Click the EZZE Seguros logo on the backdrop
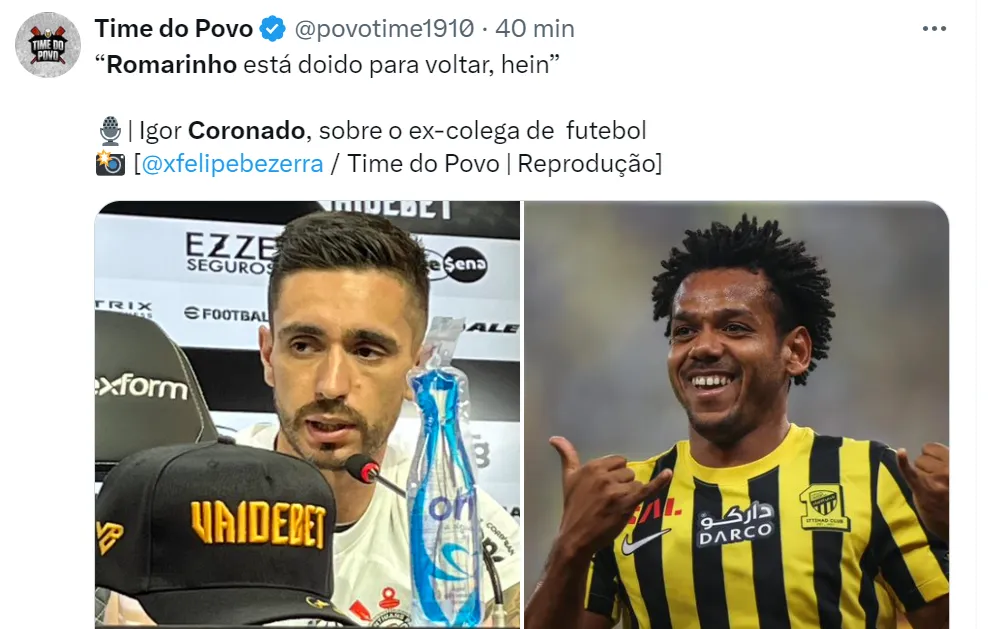 click(230, 253)
